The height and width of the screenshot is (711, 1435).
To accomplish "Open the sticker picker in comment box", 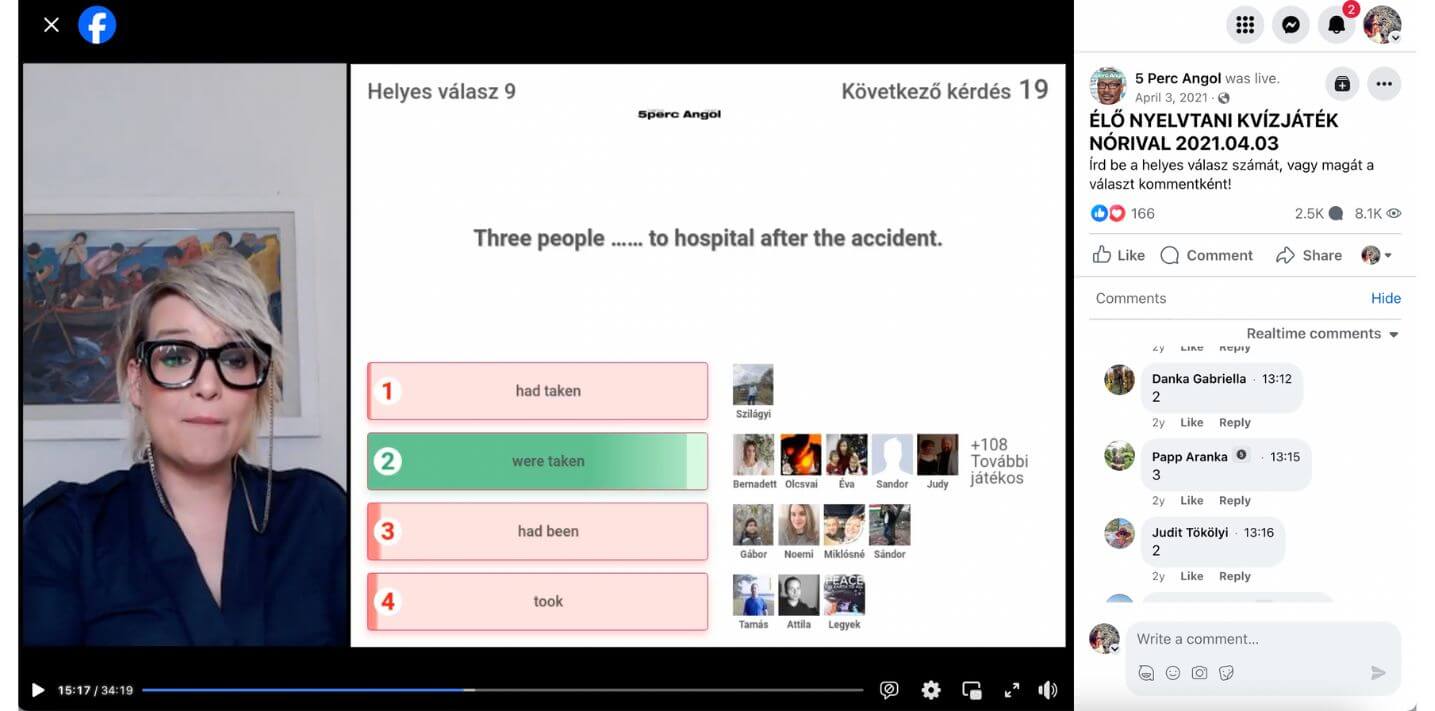I will [1226, 673].
